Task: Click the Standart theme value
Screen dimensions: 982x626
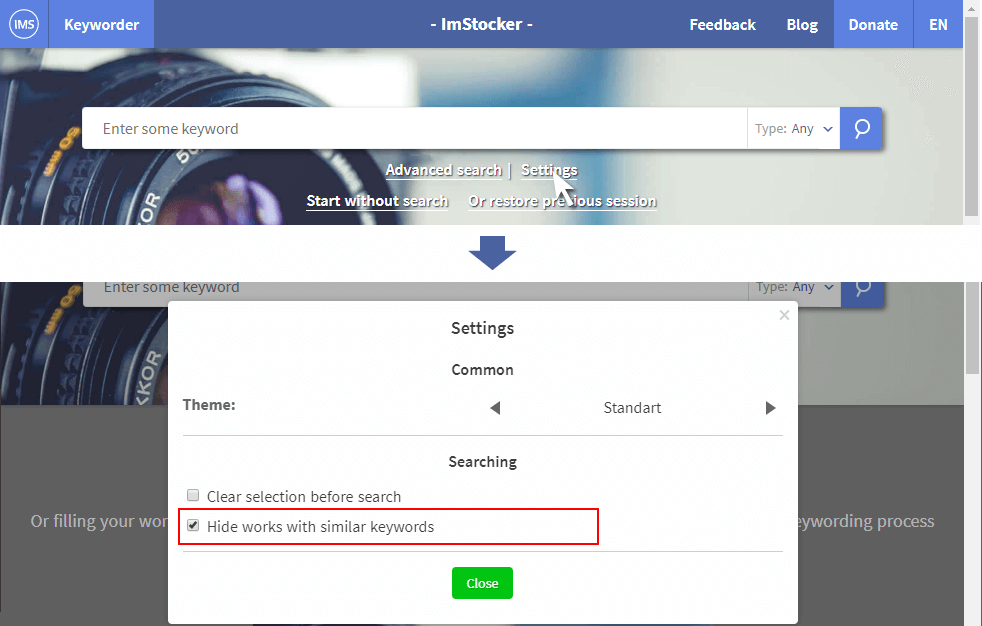Action: (x=632, y=408)
